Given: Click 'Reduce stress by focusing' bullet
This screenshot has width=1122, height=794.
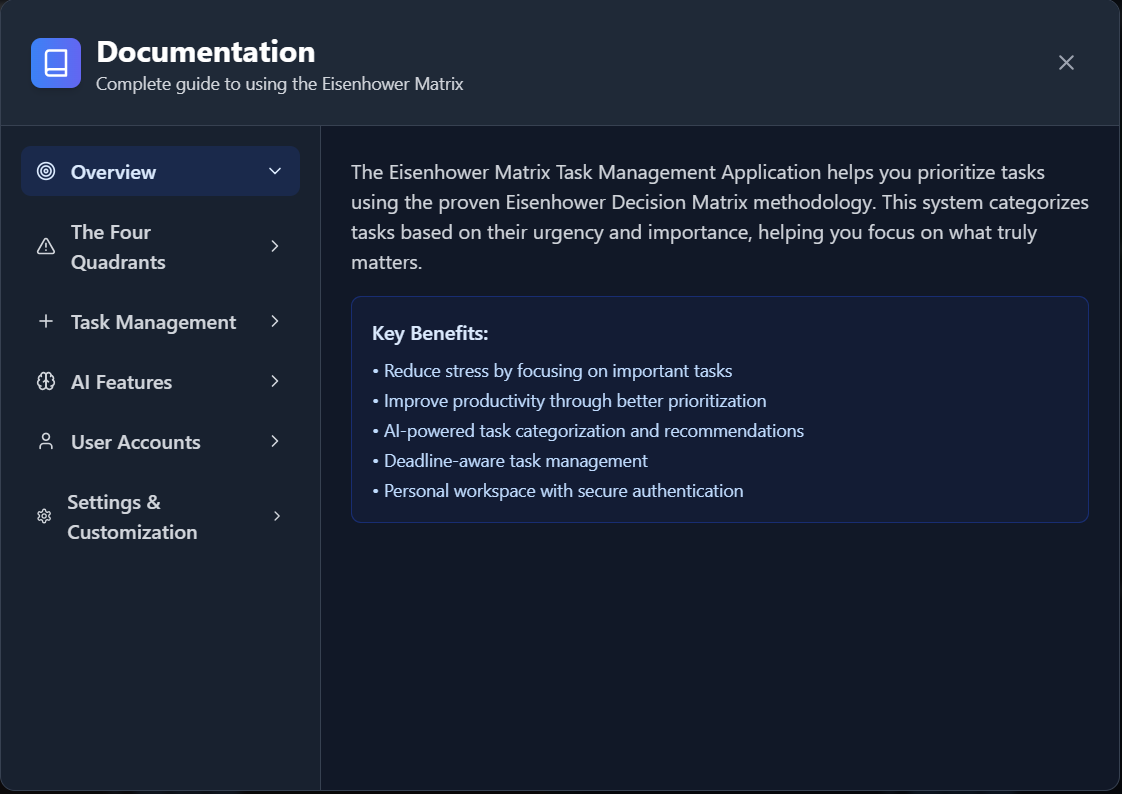Looking at the screenshot, I should tap(552, 371).
